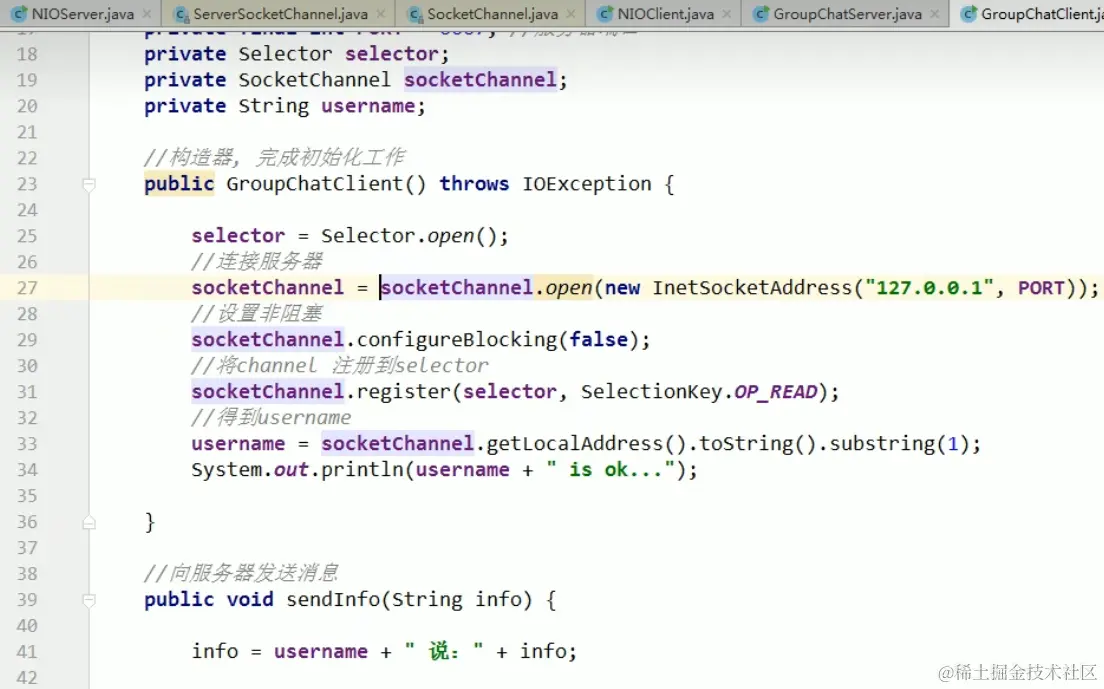The image size is (1104, 689).
Task: Click 'getLocalAddress' on line 33
Action: pyautogui.click(x=575, y=444)
